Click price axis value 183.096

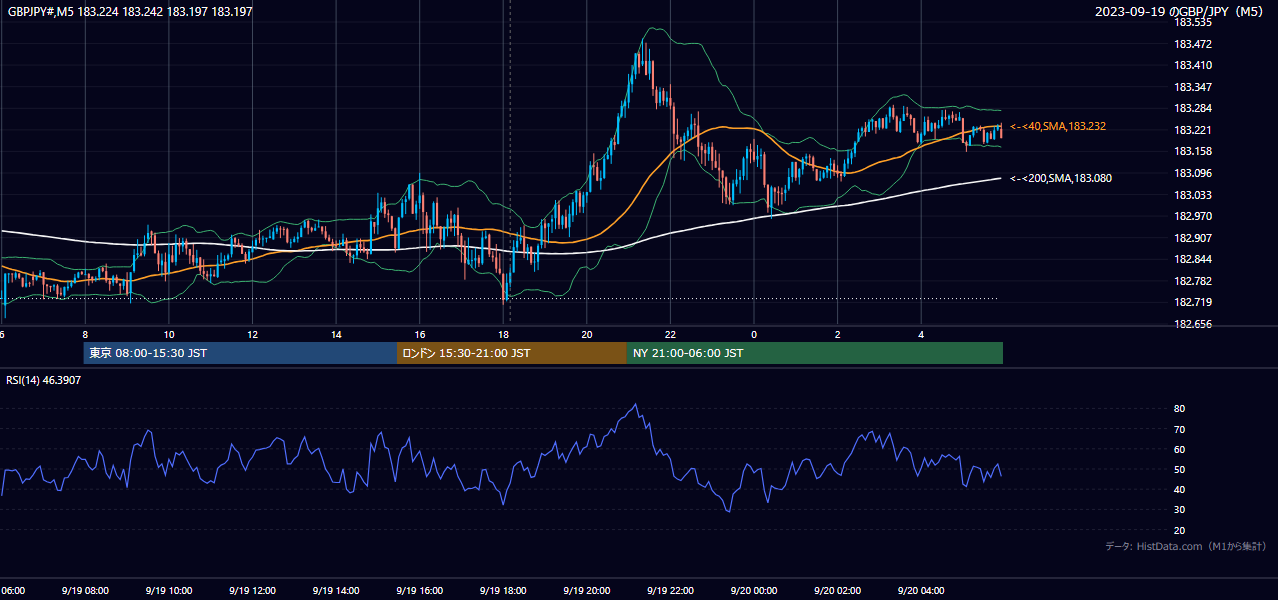pos(1192,174)
